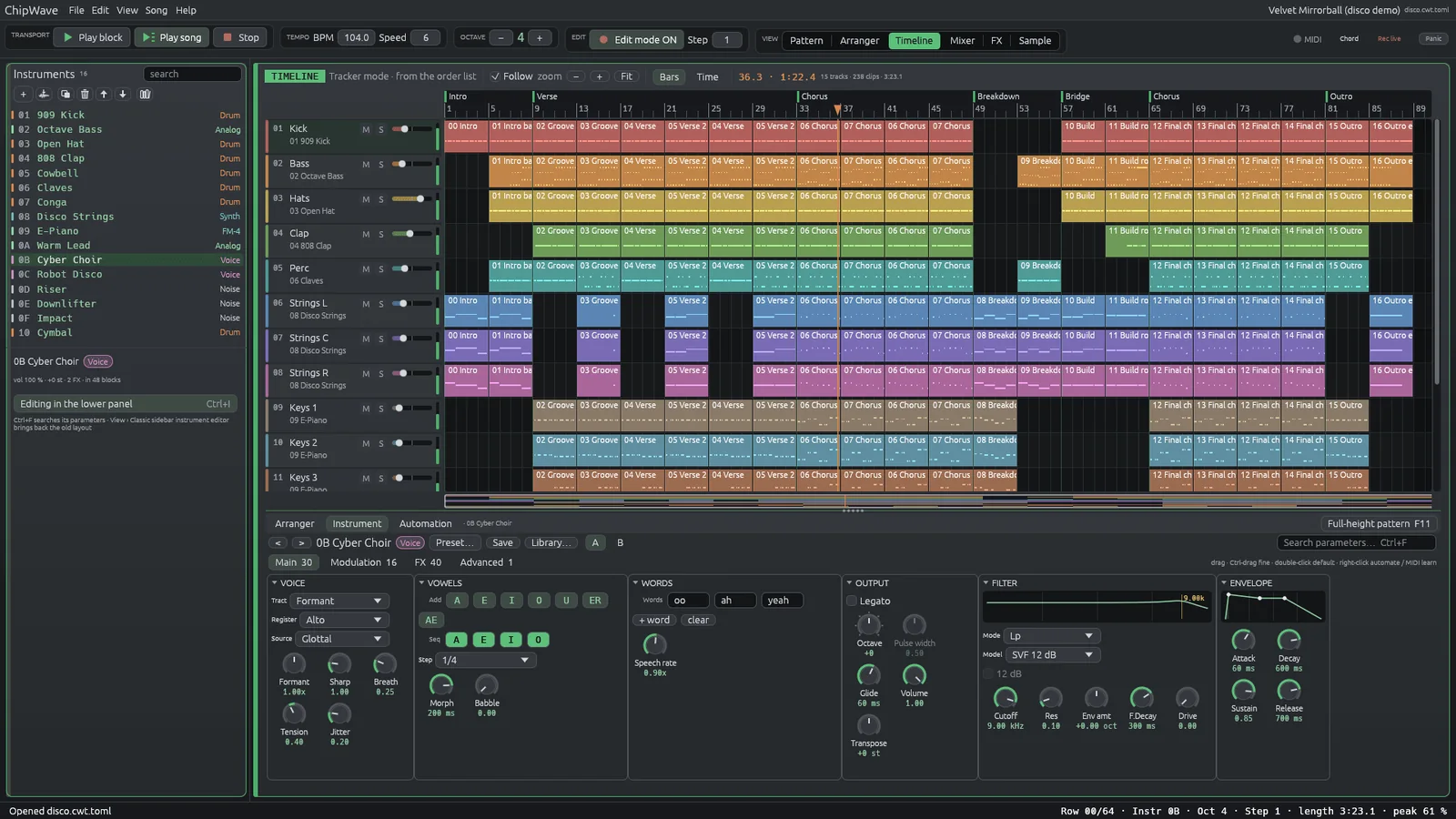Go to next instrument with the > button
Image resolution: width=1456 pixels, height=819 pixels.
tap(301, 543)
